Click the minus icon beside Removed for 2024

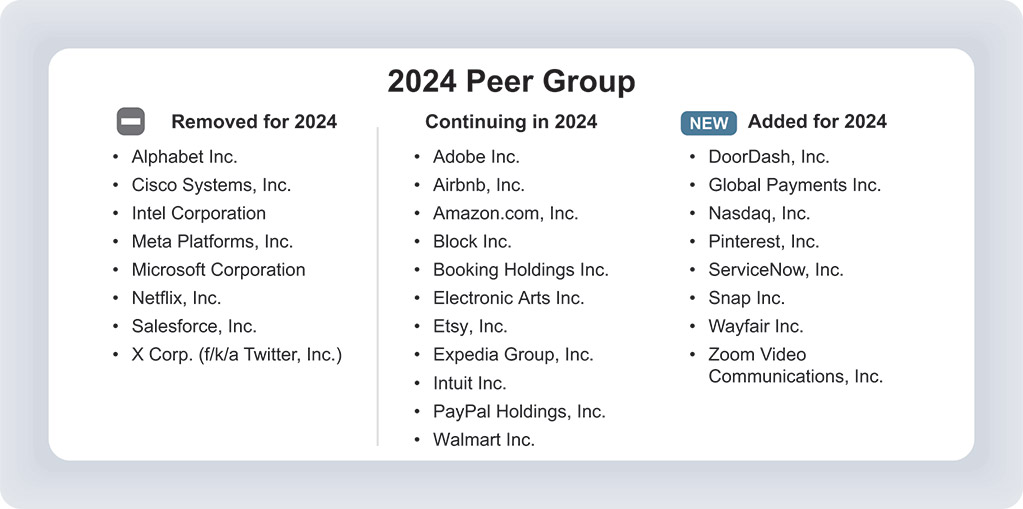pos(131,122)
